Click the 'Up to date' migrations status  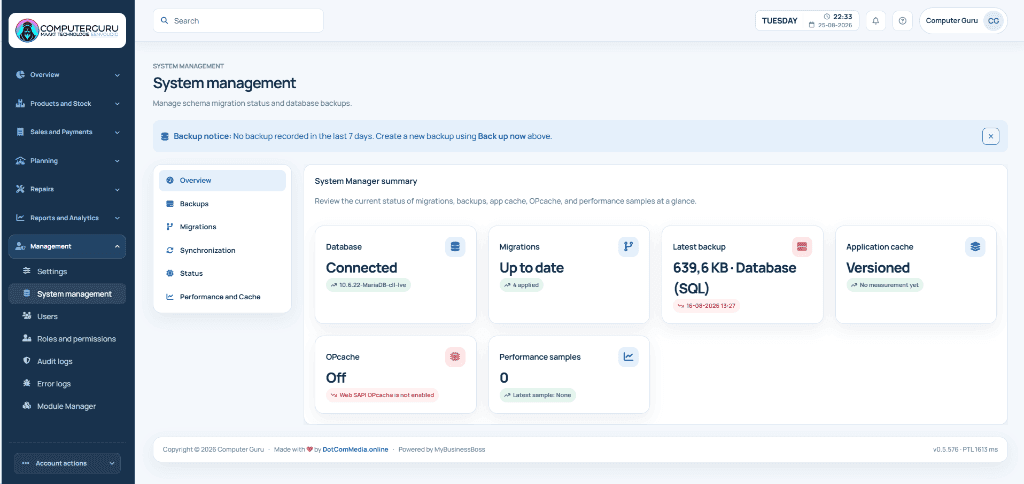click(x=532, y=268)
